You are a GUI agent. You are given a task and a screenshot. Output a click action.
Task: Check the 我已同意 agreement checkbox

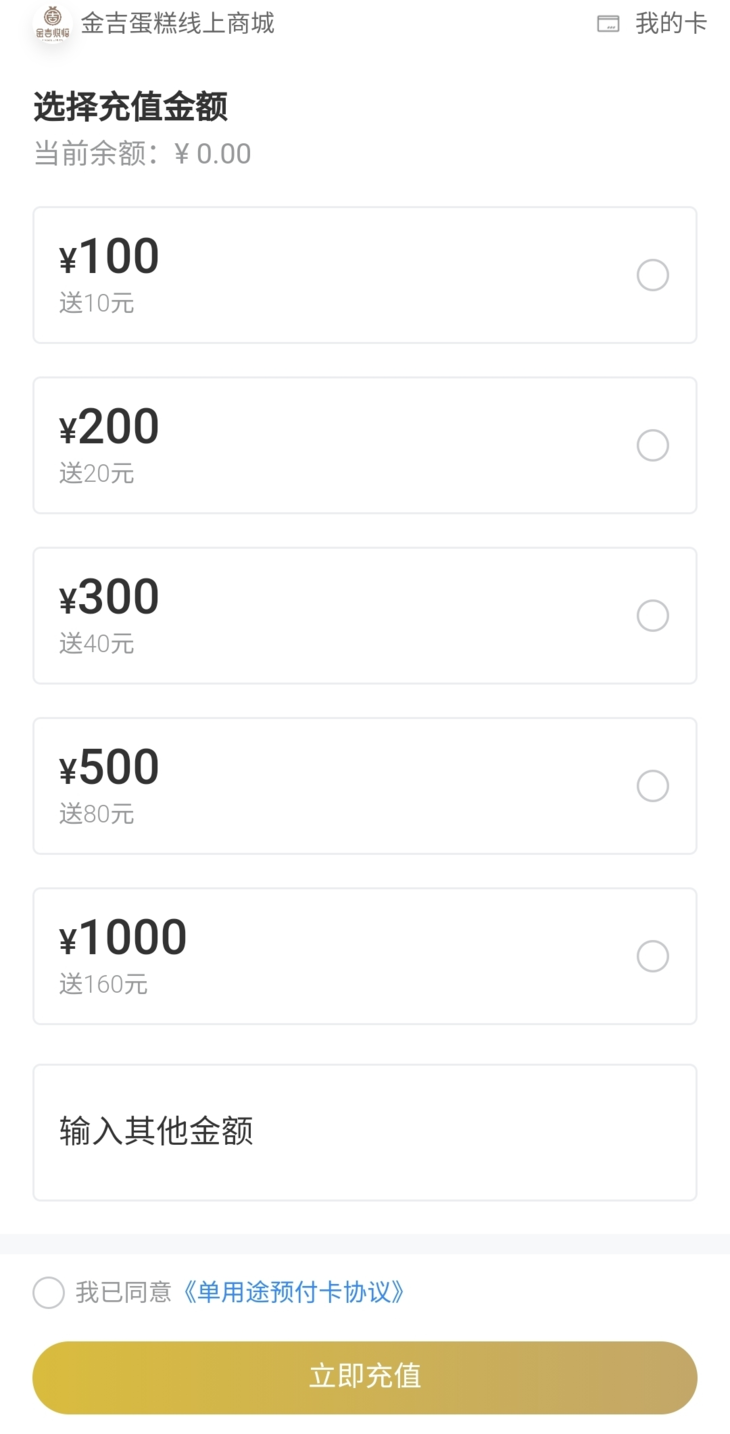tap(48, 1292)
